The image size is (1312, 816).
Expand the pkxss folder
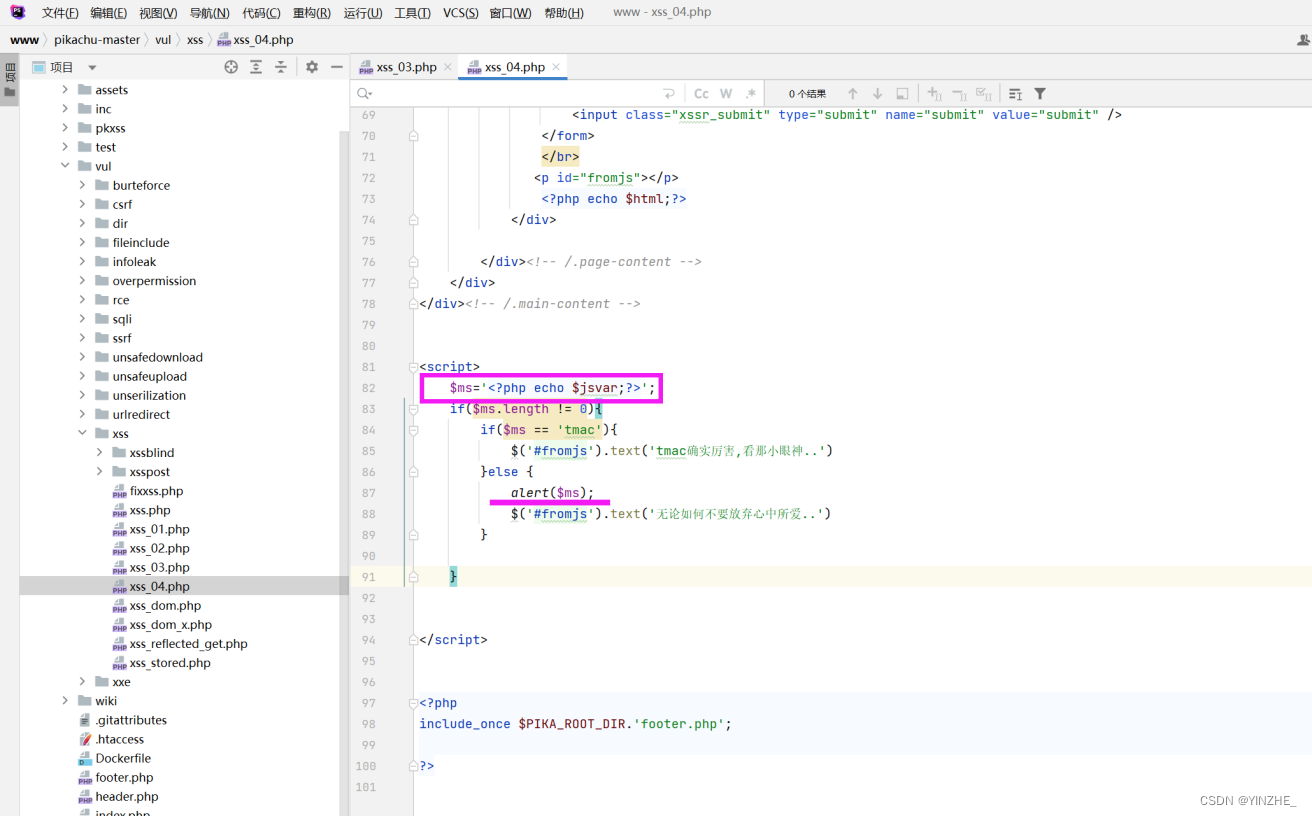[65, 128]
